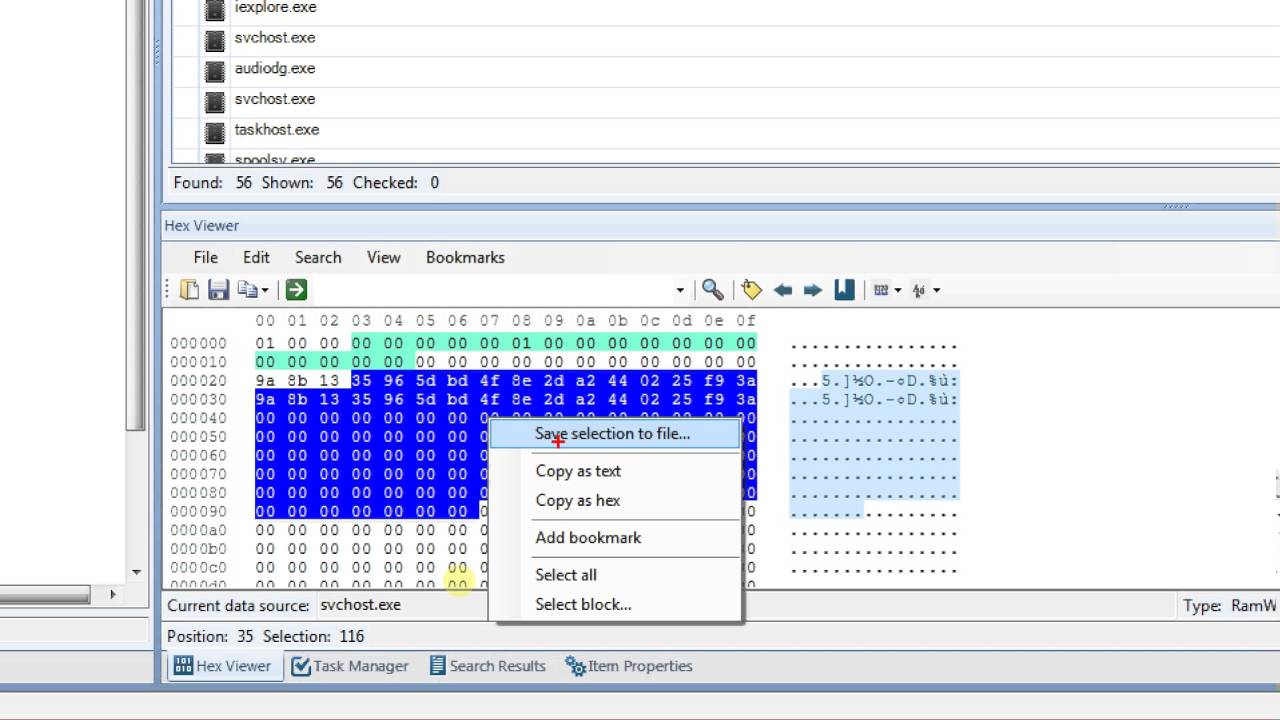Click the blue bookmarks book icon
Image resolution: width=1280 pixels, height=720 pixels.
845,290
